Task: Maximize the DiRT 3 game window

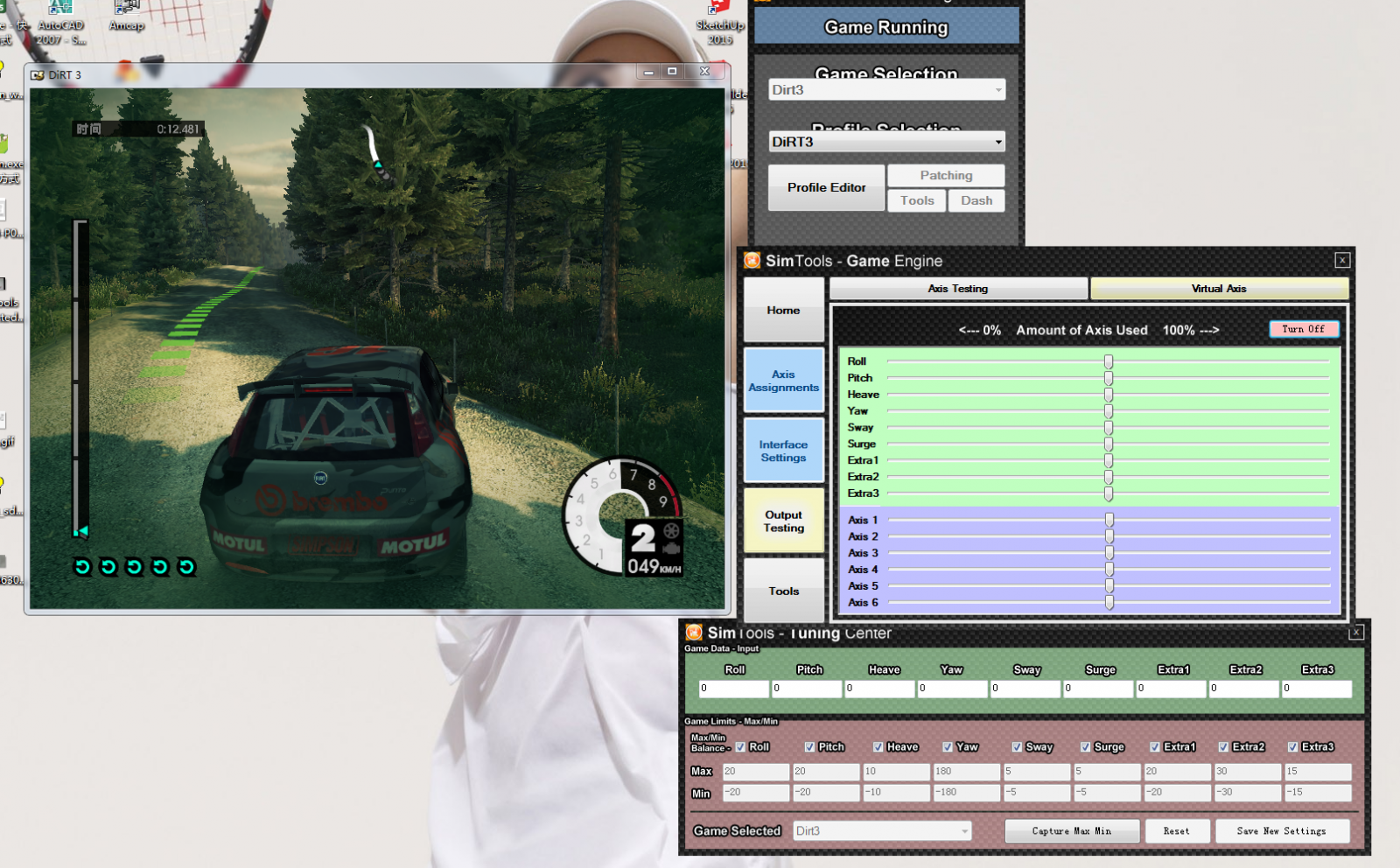Action: (x=672, y=72)
